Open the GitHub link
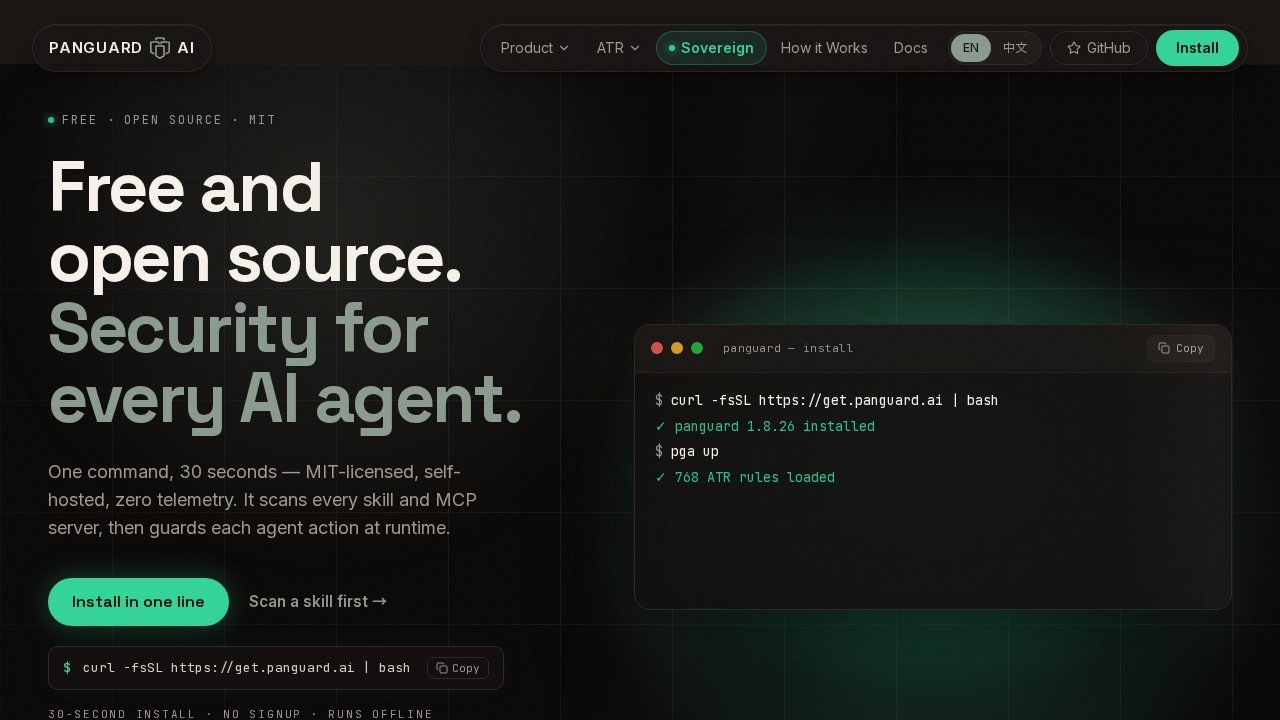The height and width of the screenshot is (720, 1280). (x=1099, y=48)
